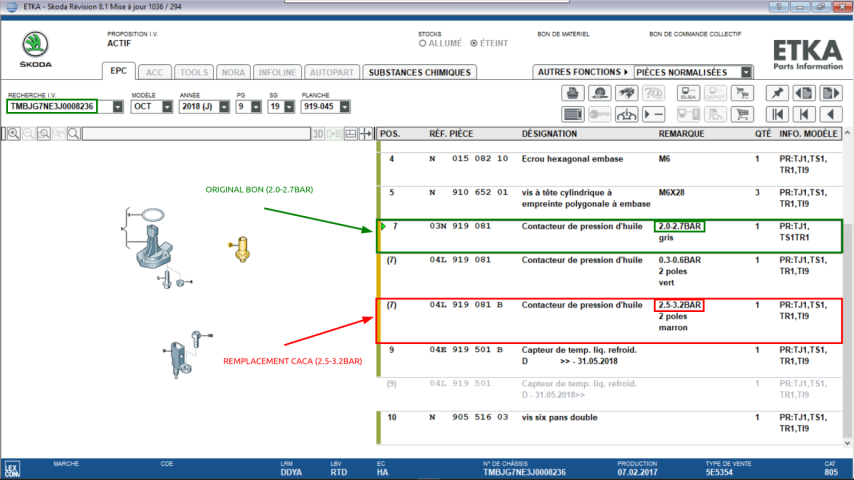Click the RÉF. PIÈCE column header
The image size is (854, 480).
point(451,133)
